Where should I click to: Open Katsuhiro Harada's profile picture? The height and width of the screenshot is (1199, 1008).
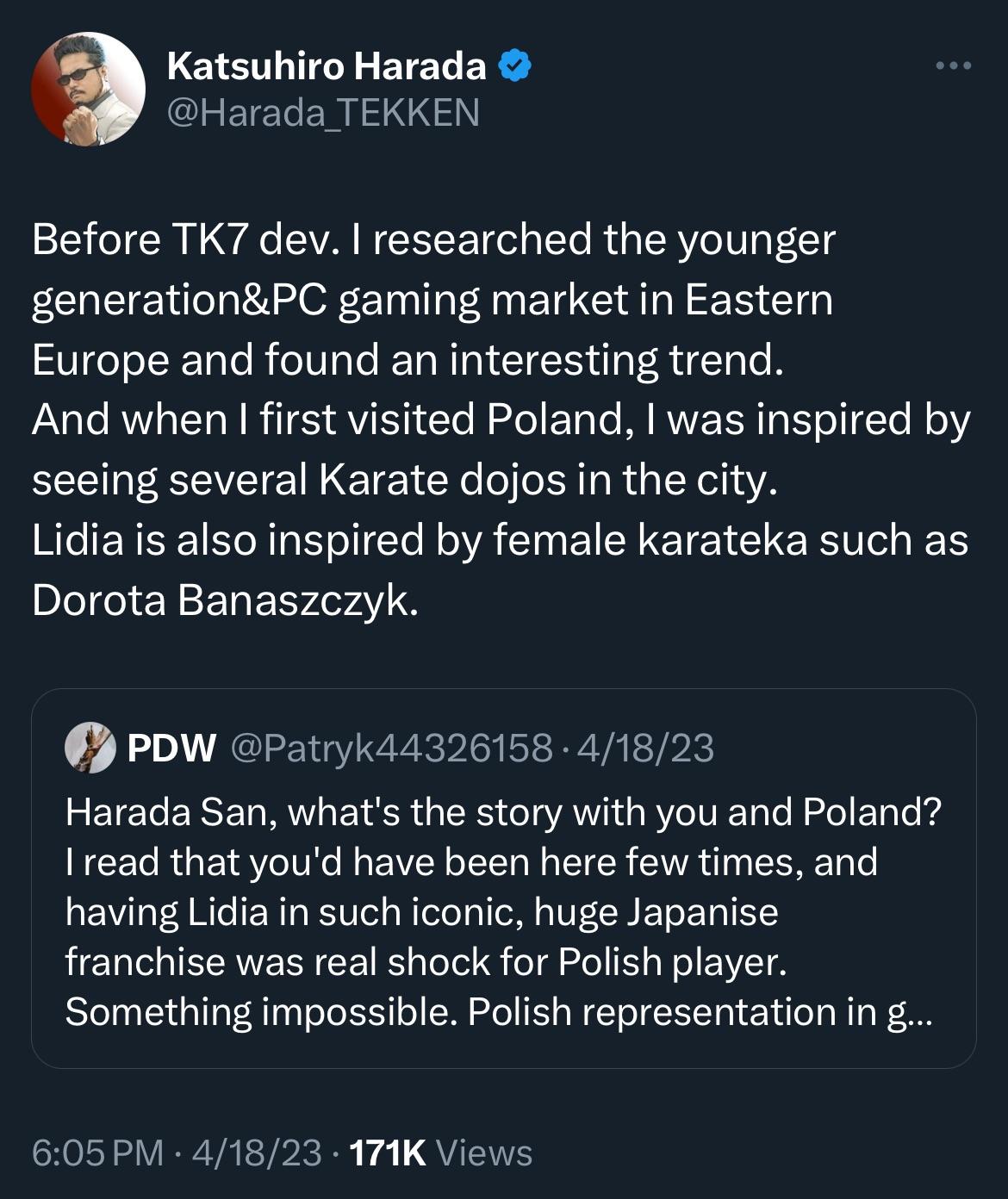pos(90,86)
